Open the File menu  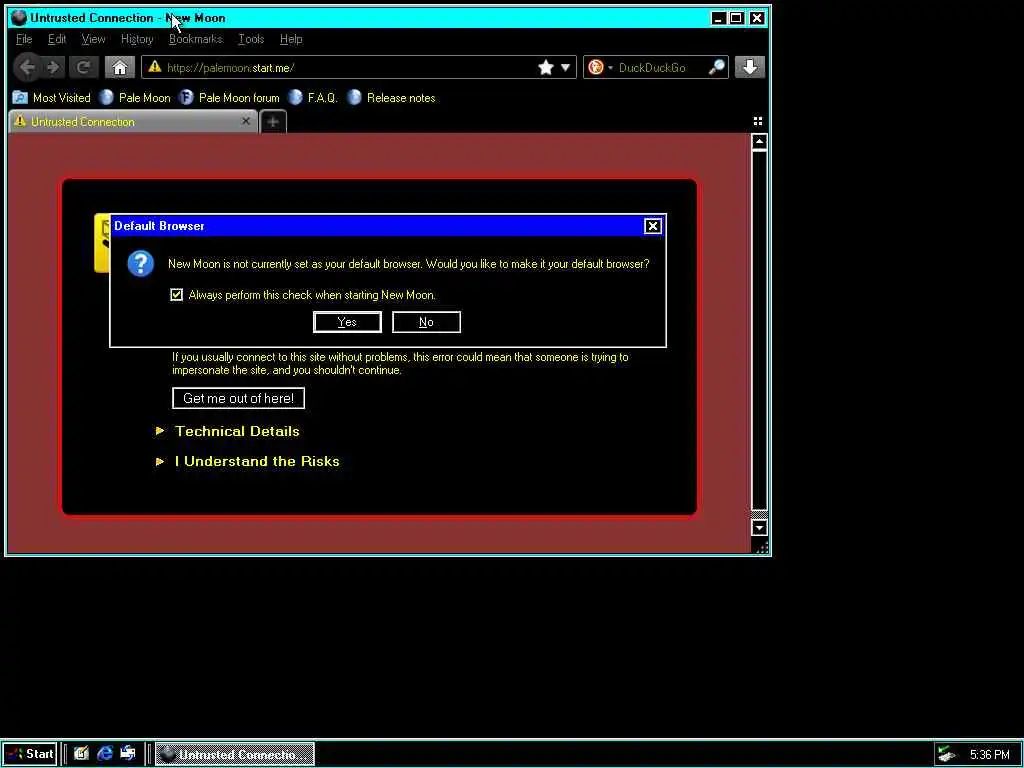point(24,39)
